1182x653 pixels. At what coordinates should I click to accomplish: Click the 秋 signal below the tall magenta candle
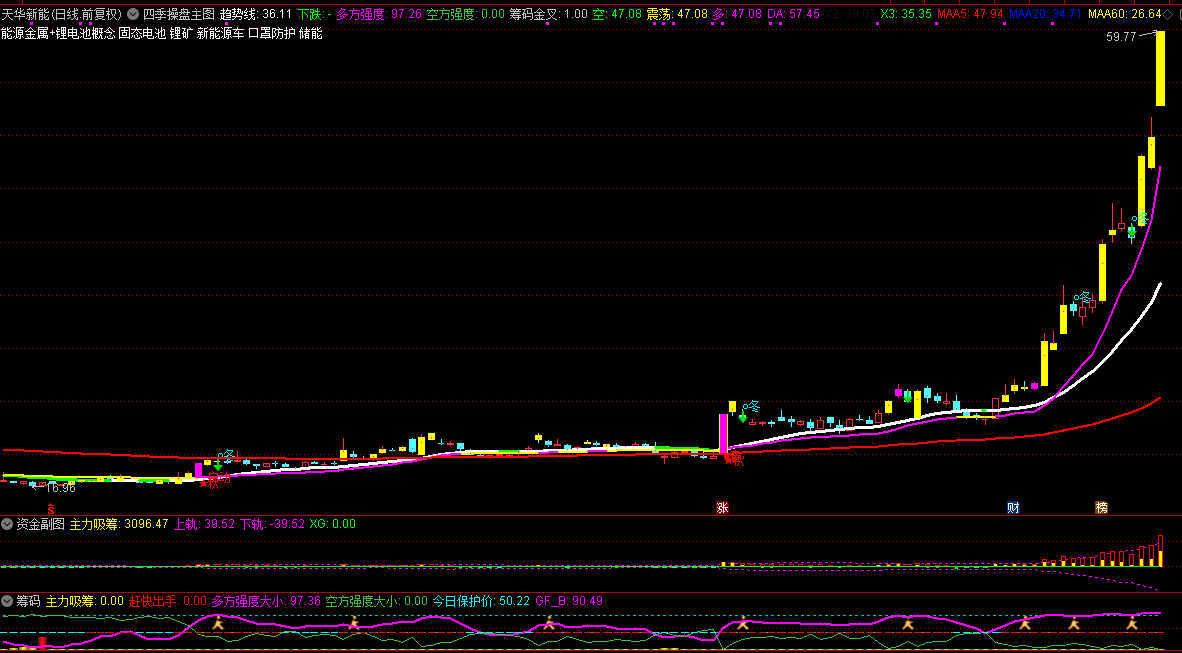coord(735,459)
